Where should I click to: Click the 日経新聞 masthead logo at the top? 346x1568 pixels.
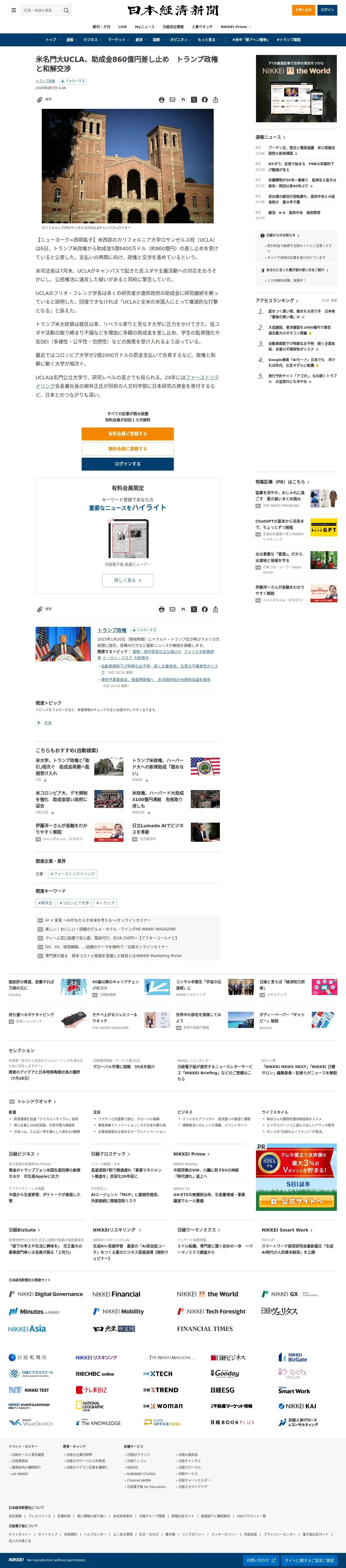(173, 10)
